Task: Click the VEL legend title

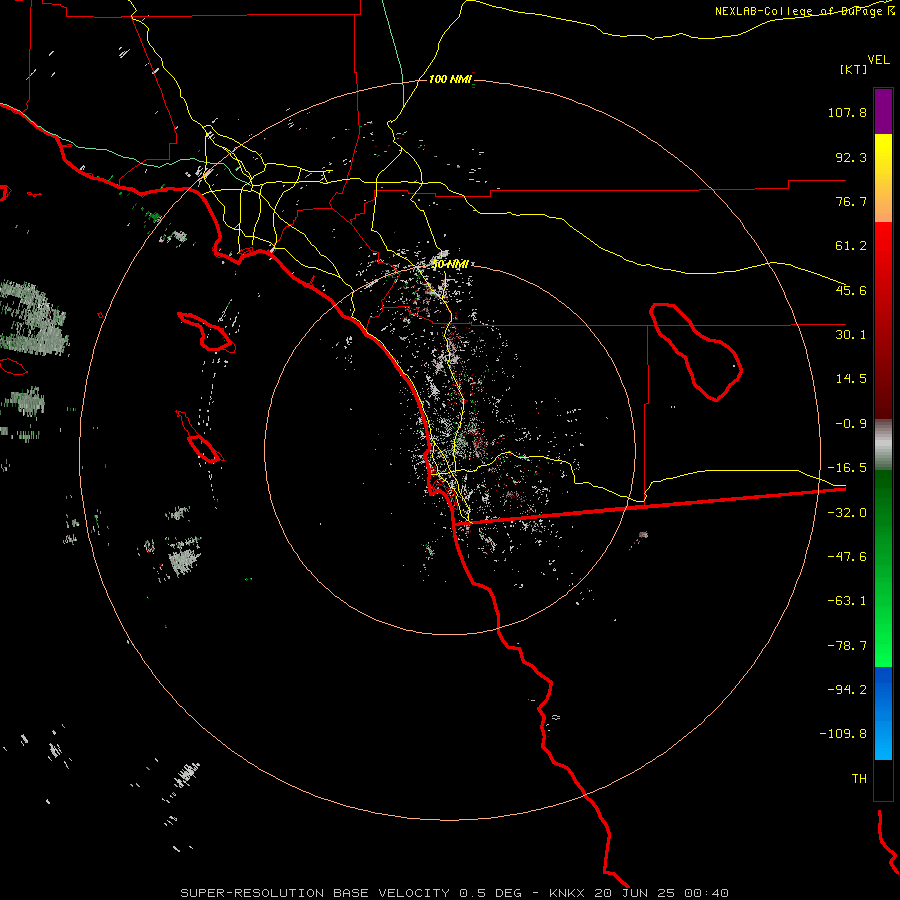Action: point(879,60)
